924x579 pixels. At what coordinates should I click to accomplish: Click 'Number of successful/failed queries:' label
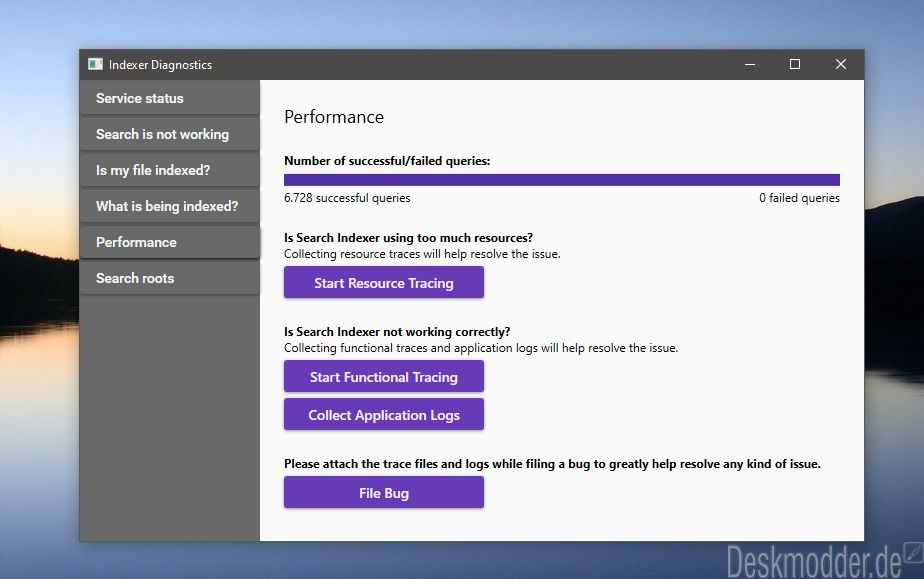387,161
